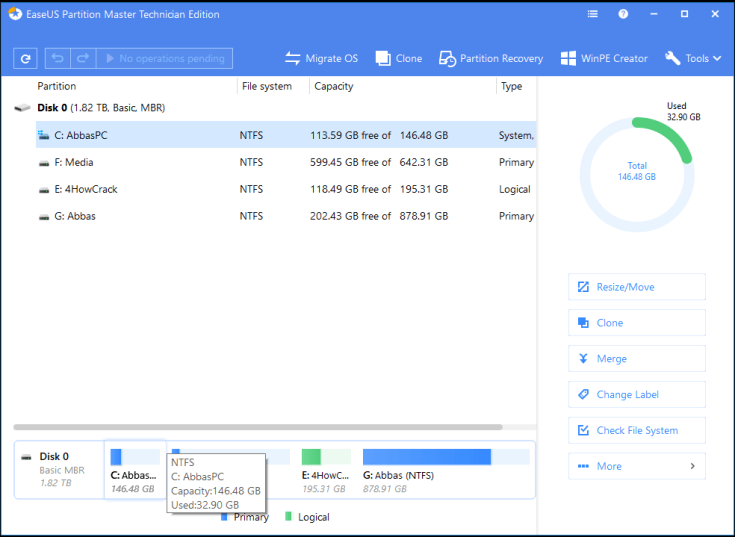Open the Migrate OS tool

[x=321, y=59]
